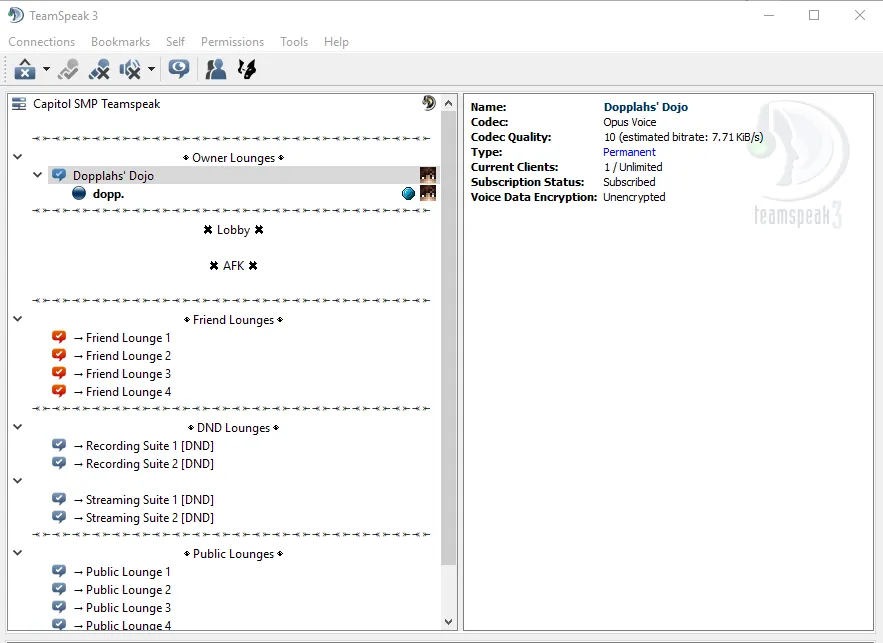Toggle Away status in the toolbar
The width and height of the screenshot is (883, 643).
click(25, 69)
